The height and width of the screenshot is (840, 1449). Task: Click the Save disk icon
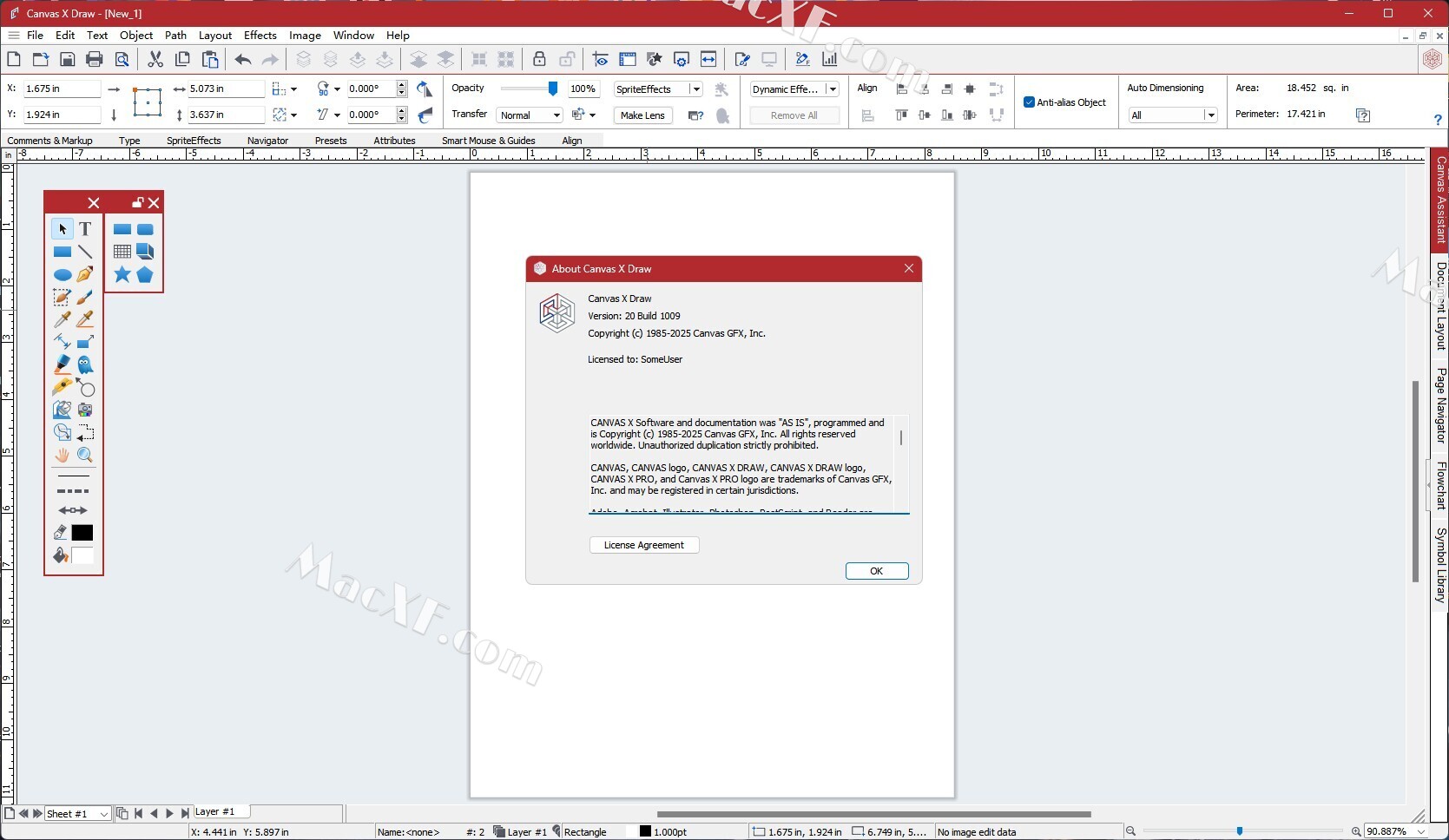68,59
